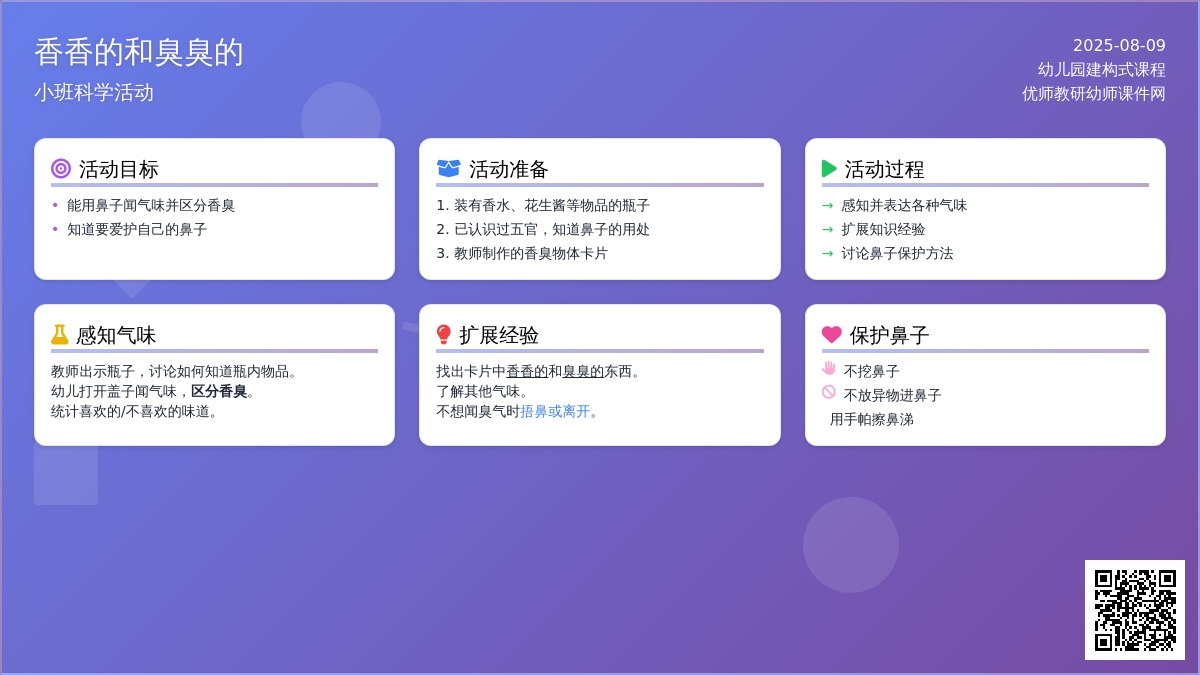
Task: Click the green play icon beside 活动过程
Action: point(829,169)
